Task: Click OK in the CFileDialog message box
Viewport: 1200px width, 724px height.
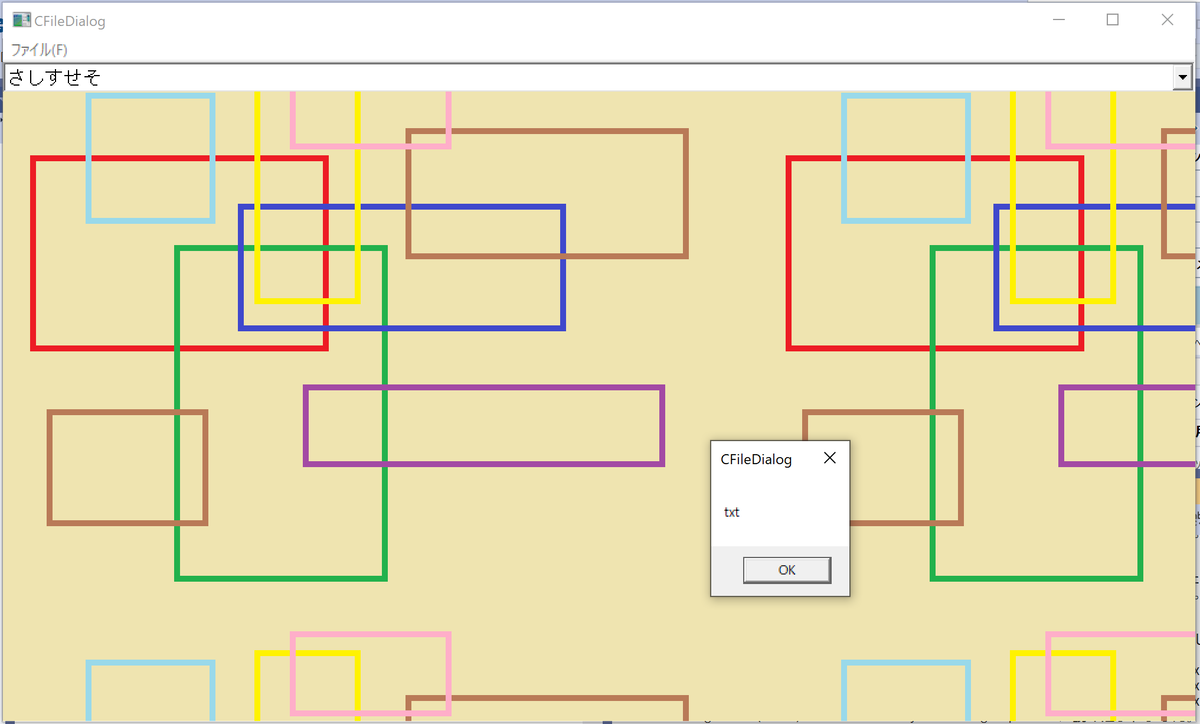Action: pos(787,570)
